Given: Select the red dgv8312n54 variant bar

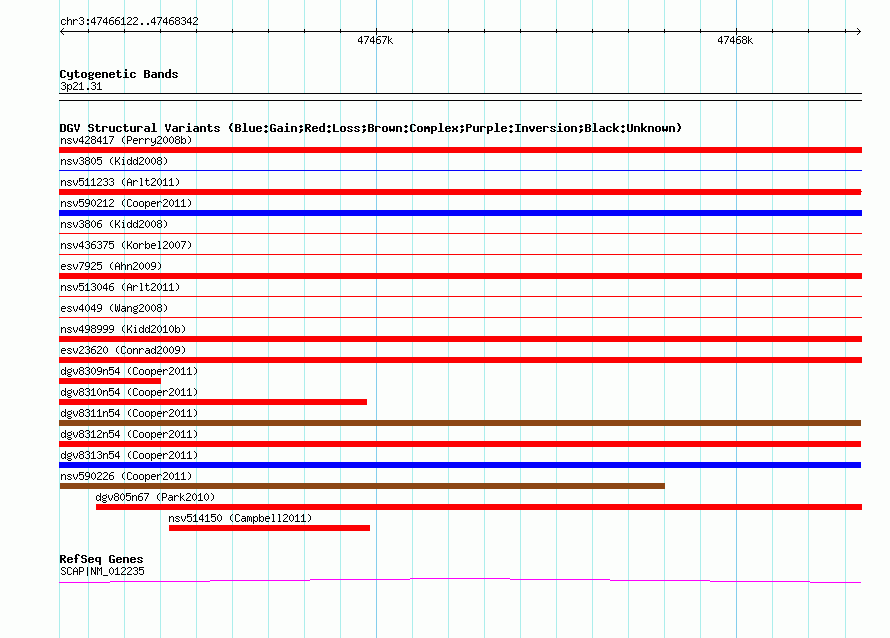Looking at the screenshot, I should (x=460, y=444).
